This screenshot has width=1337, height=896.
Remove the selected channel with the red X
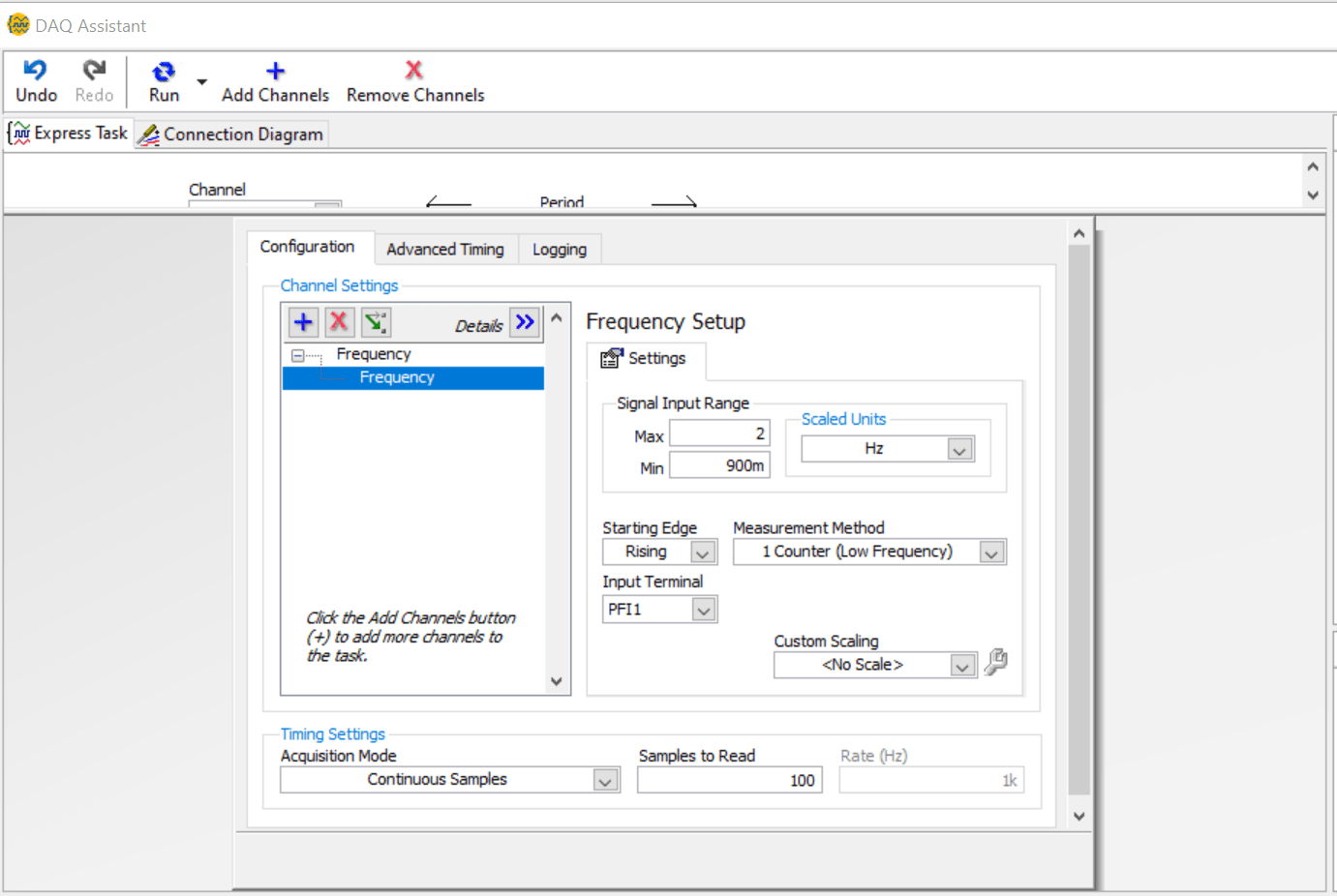339,322
